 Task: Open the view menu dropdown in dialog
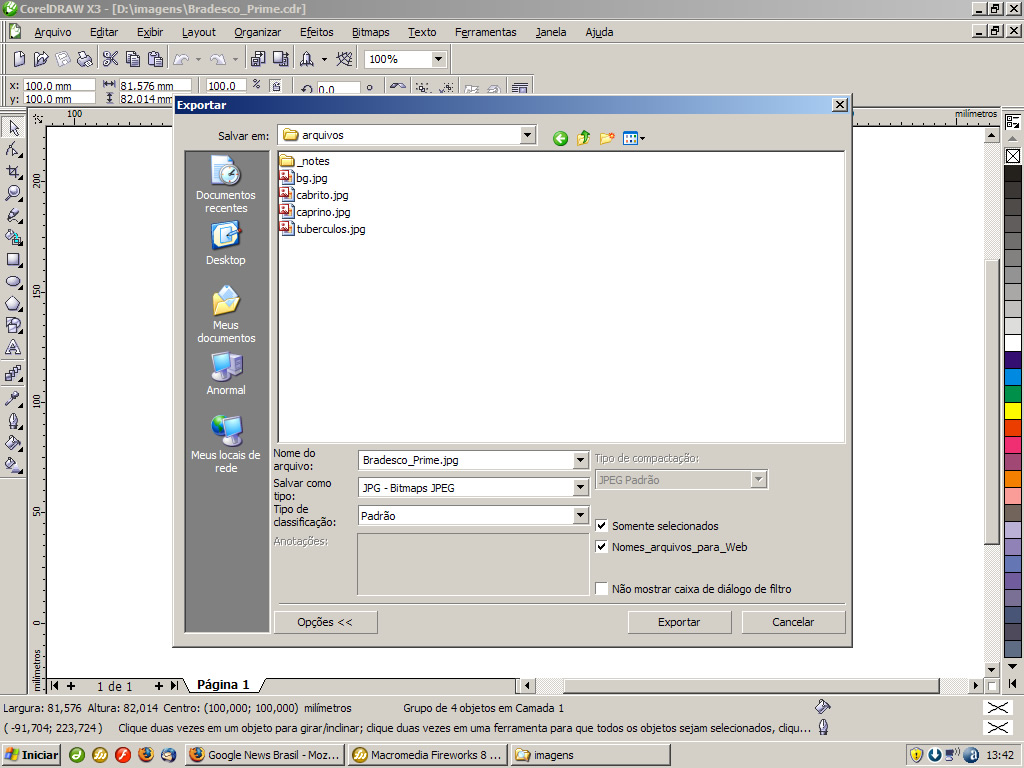(x=634, y=138)
